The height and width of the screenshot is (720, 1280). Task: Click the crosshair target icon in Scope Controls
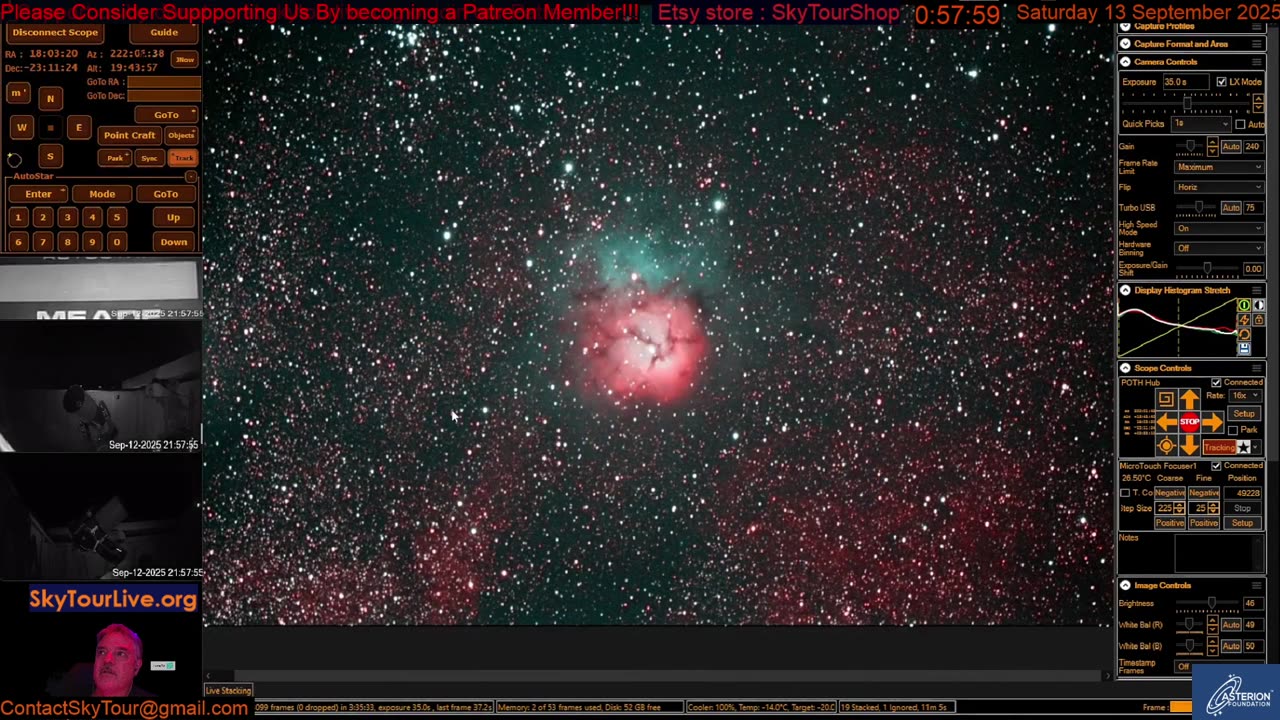click(1166, 444)
